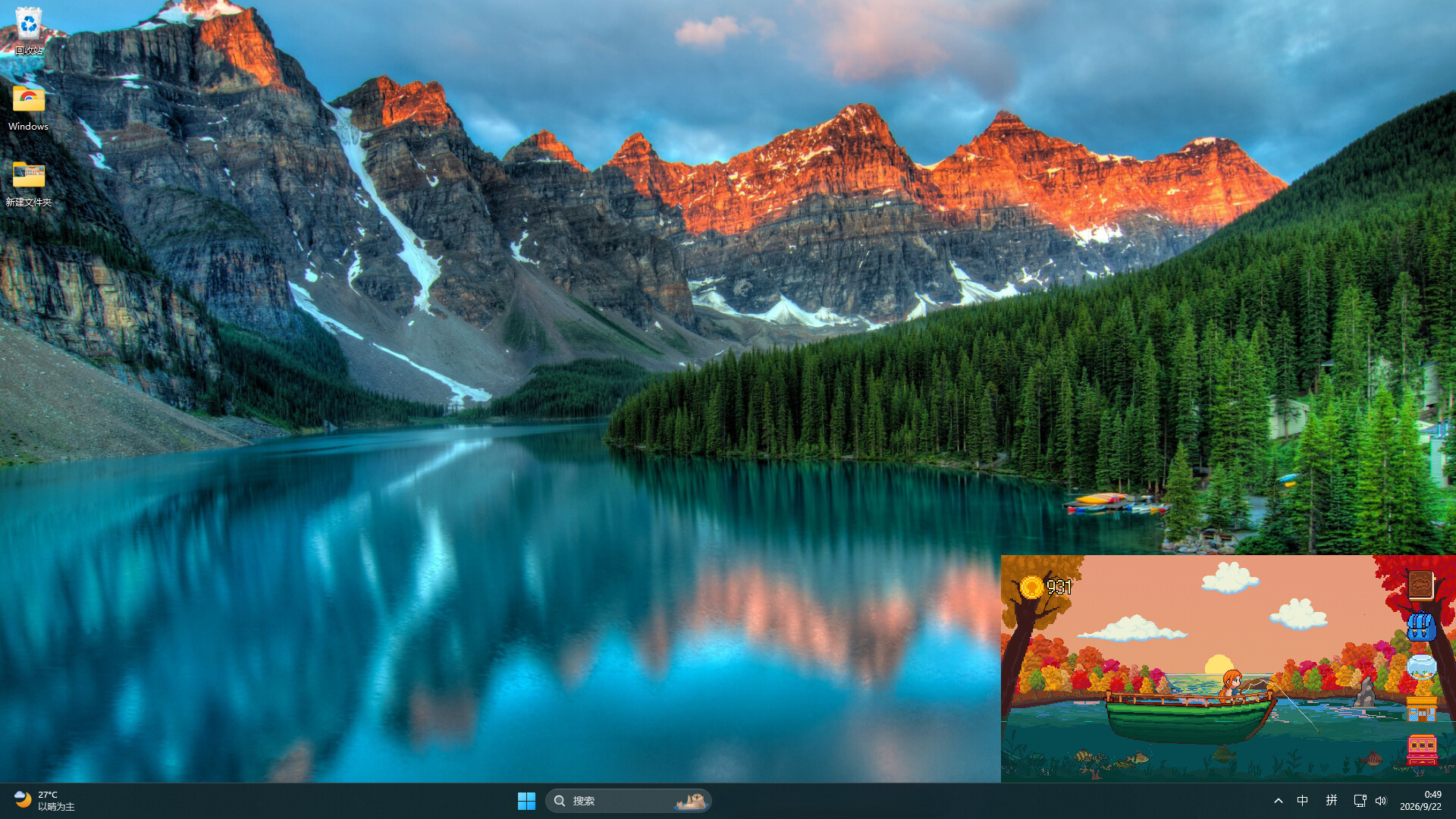This screenshot has width=1456, height=819.
Task: Select the Windows folder desktop icon
Action: click(x=29, y=108)
